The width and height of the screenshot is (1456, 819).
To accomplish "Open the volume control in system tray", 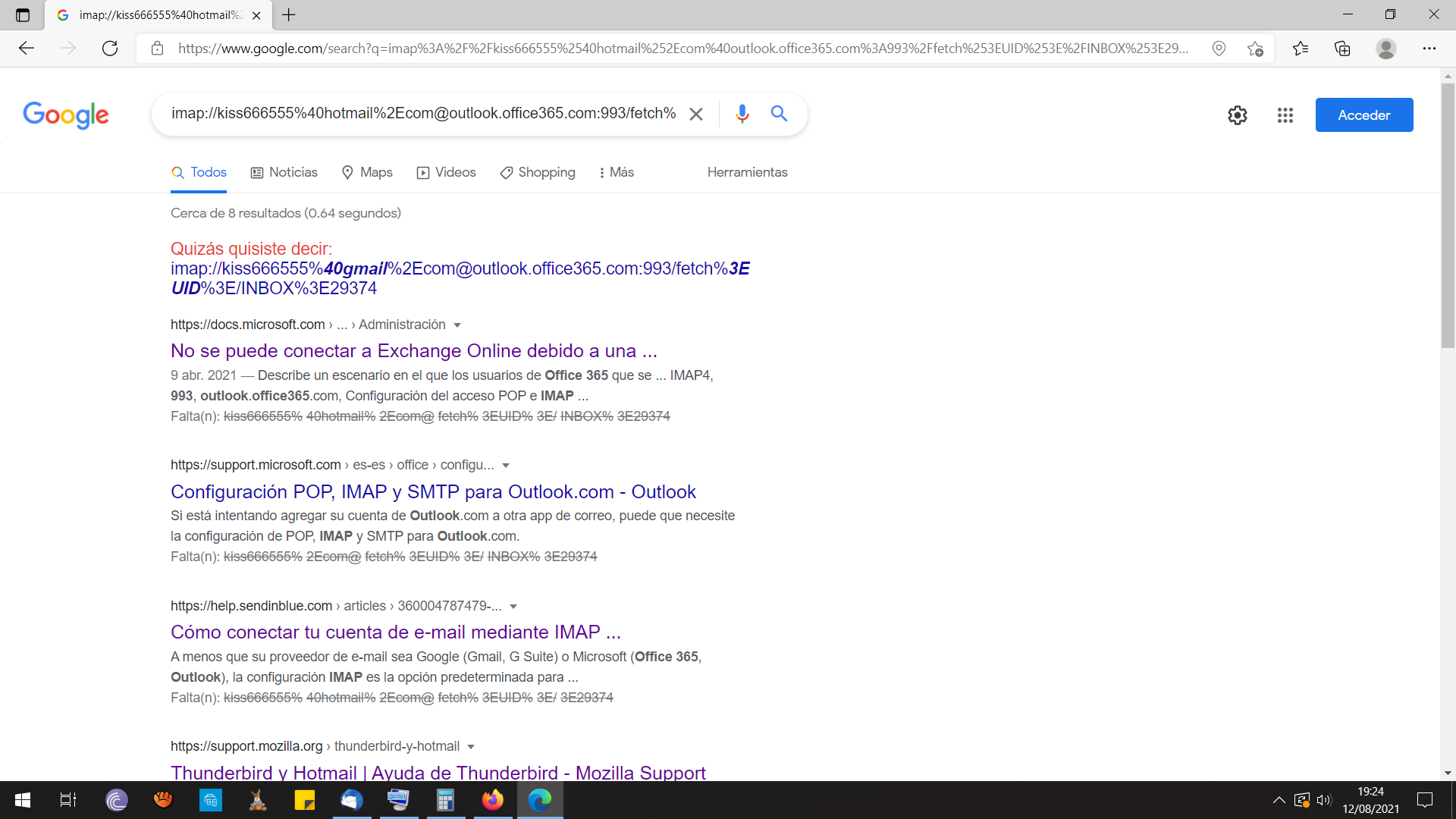I will click(1324, 800).
